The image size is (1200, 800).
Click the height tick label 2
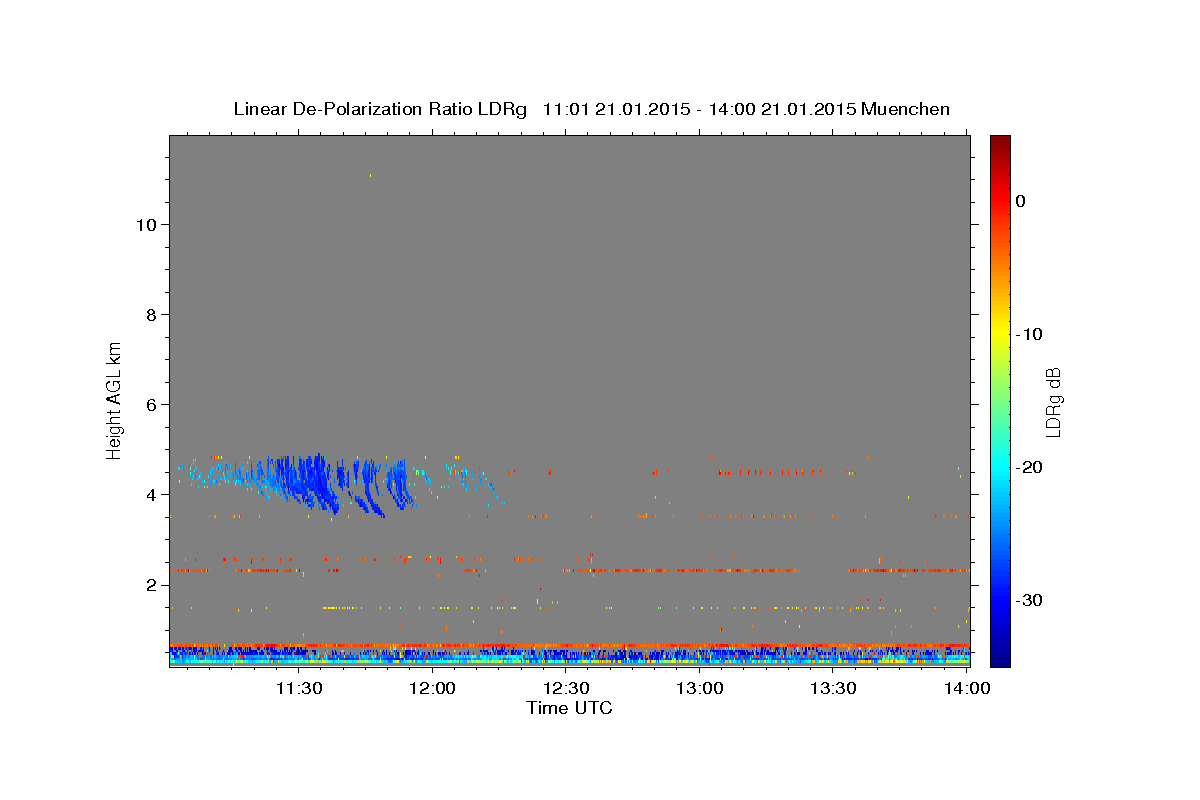149,584
